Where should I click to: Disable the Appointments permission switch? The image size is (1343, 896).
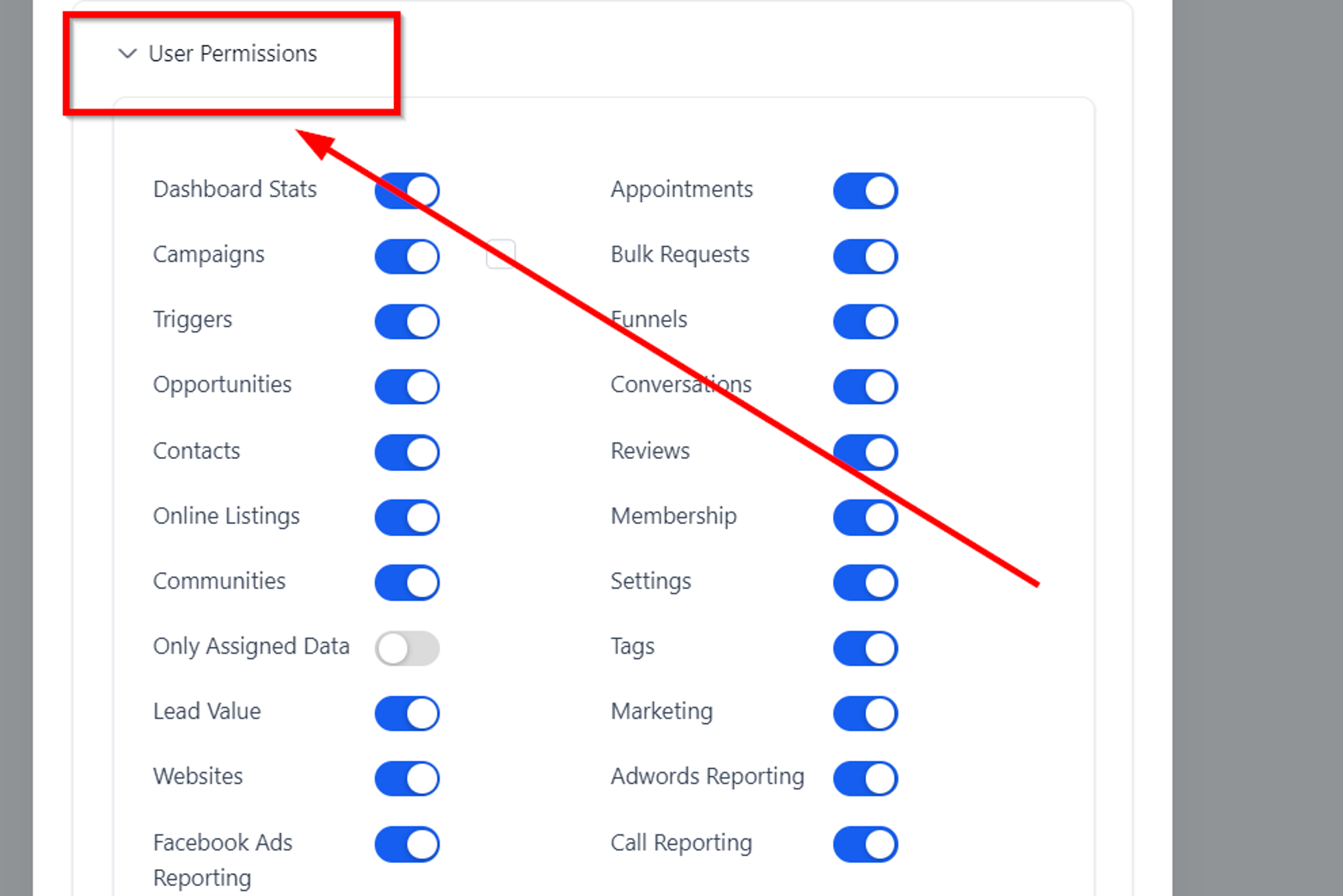866,191
